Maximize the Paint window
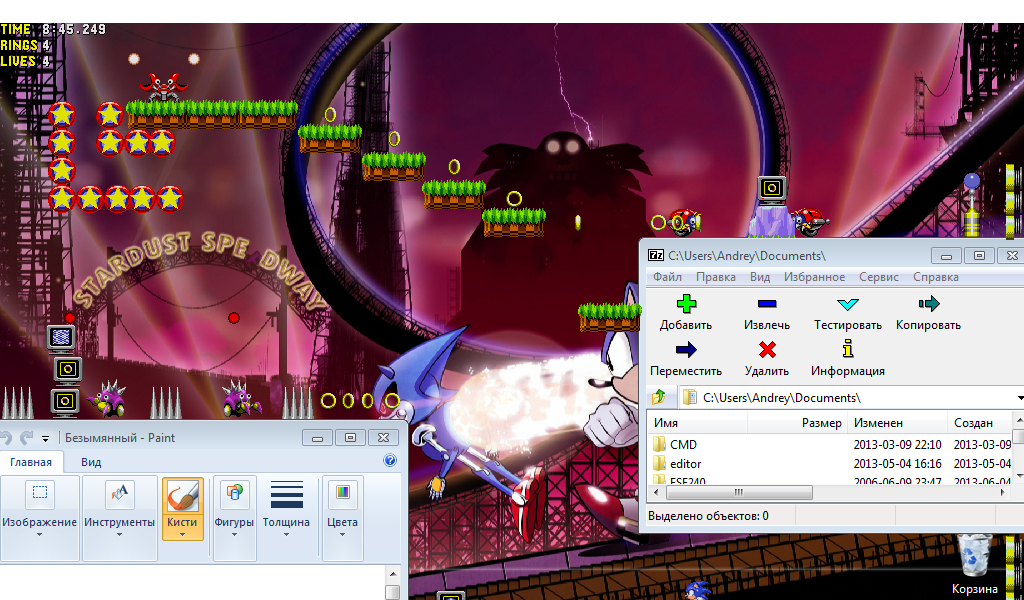The height and width of the screenshot is (600, 1024). click(x=350, y=437)
